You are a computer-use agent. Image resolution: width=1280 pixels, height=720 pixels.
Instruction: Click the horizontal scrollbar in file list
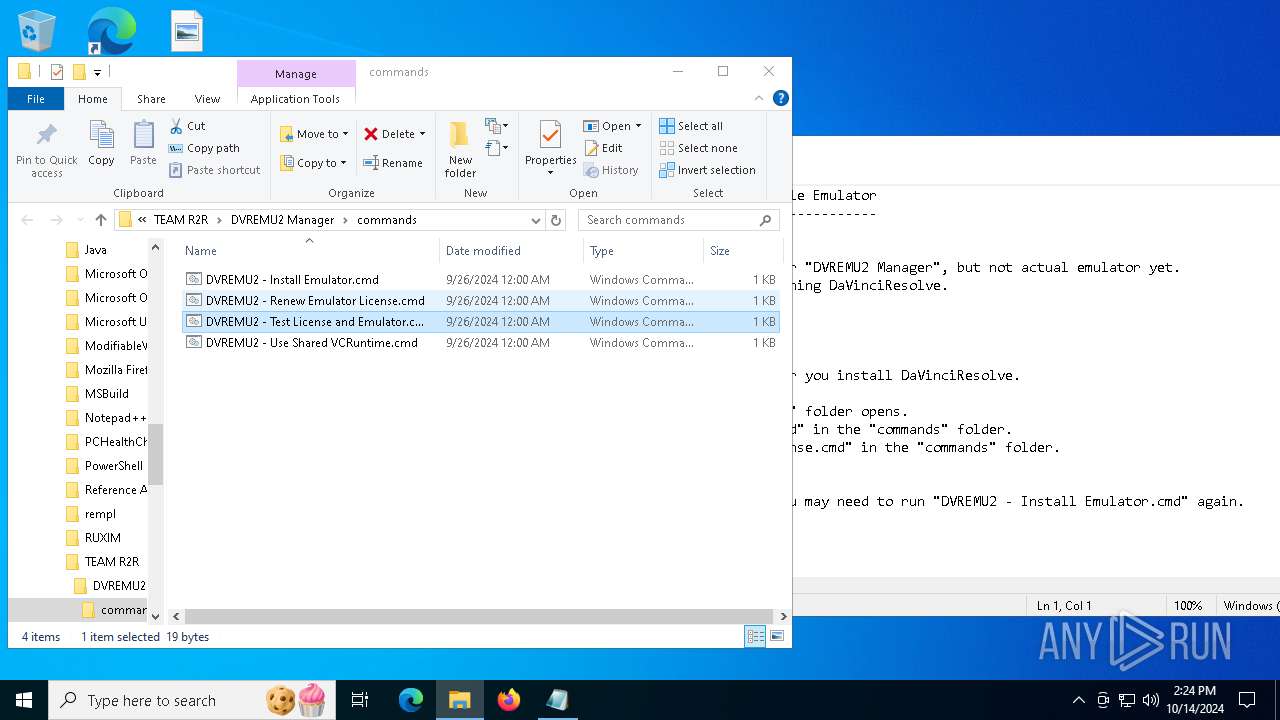click(x=478, y=617)
